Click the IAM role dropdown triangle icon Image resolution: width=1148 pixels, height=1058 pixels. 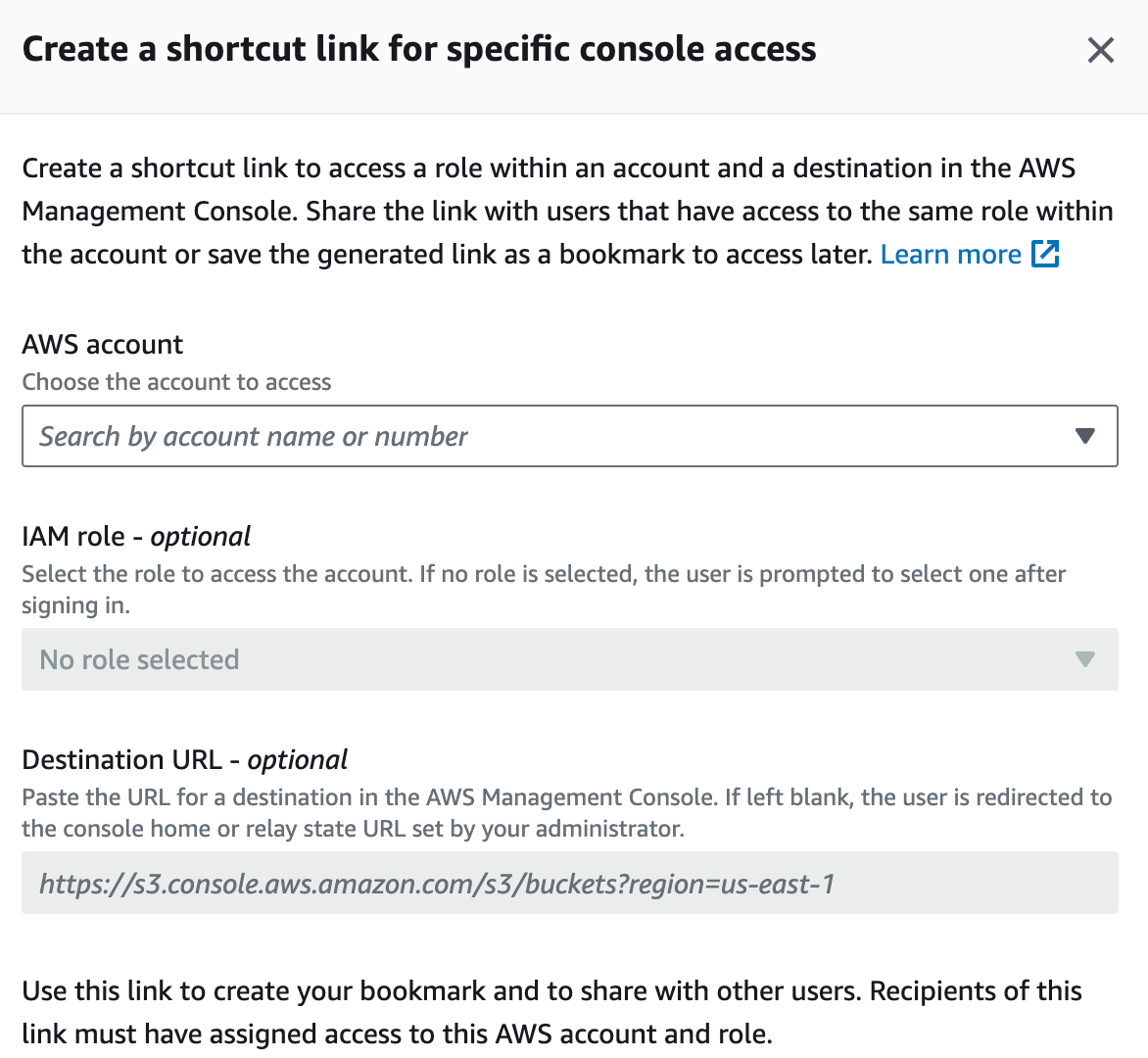[1085, 659]
